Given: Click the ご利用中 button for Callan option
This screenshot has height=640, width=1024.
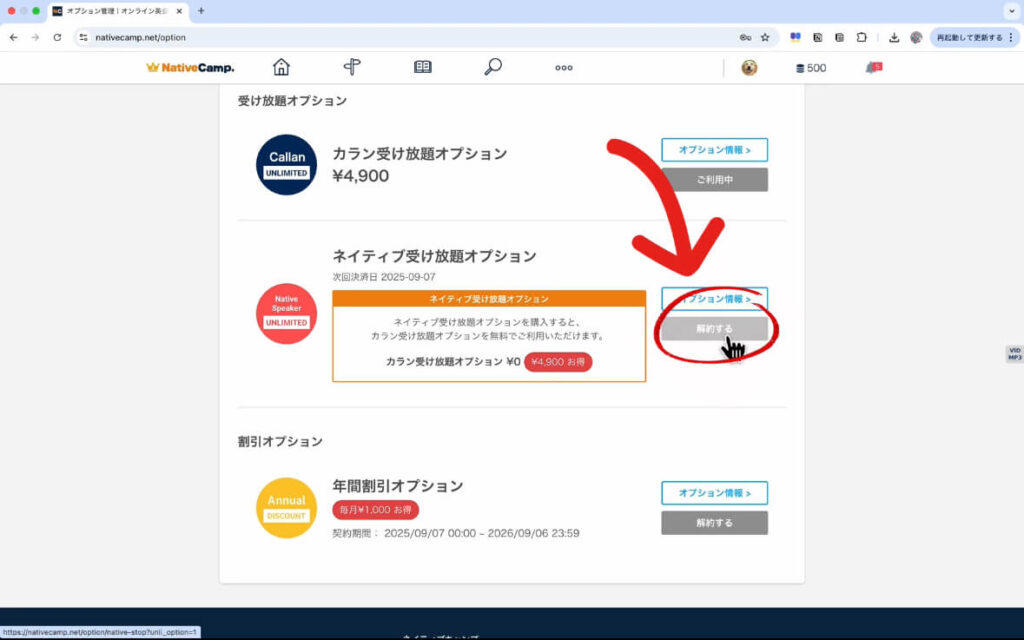Looking at the screenshot, I should click(714, 180).
